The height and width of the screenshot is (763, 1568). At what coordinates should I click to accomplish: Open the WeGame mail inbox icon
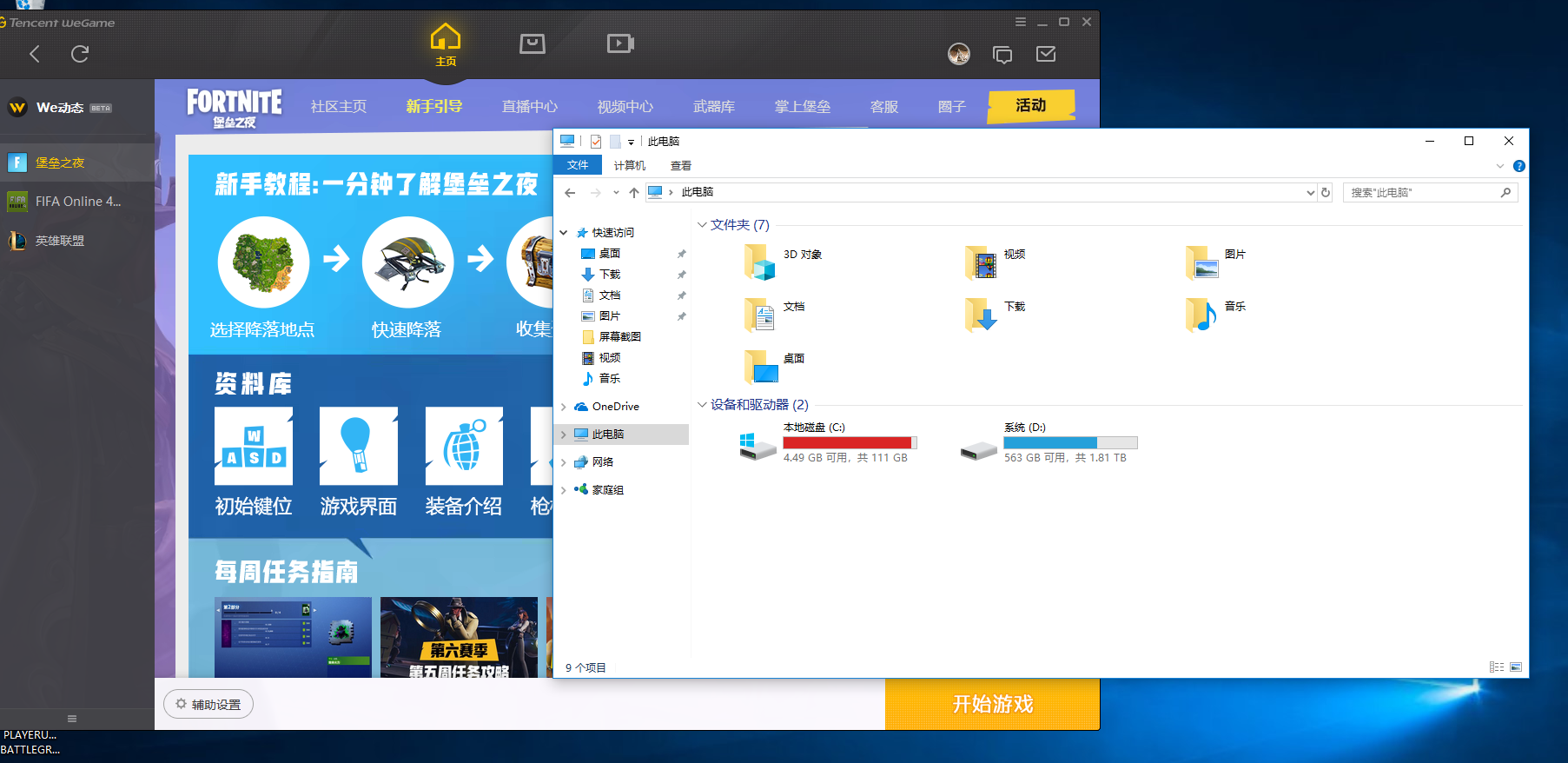1046,55
